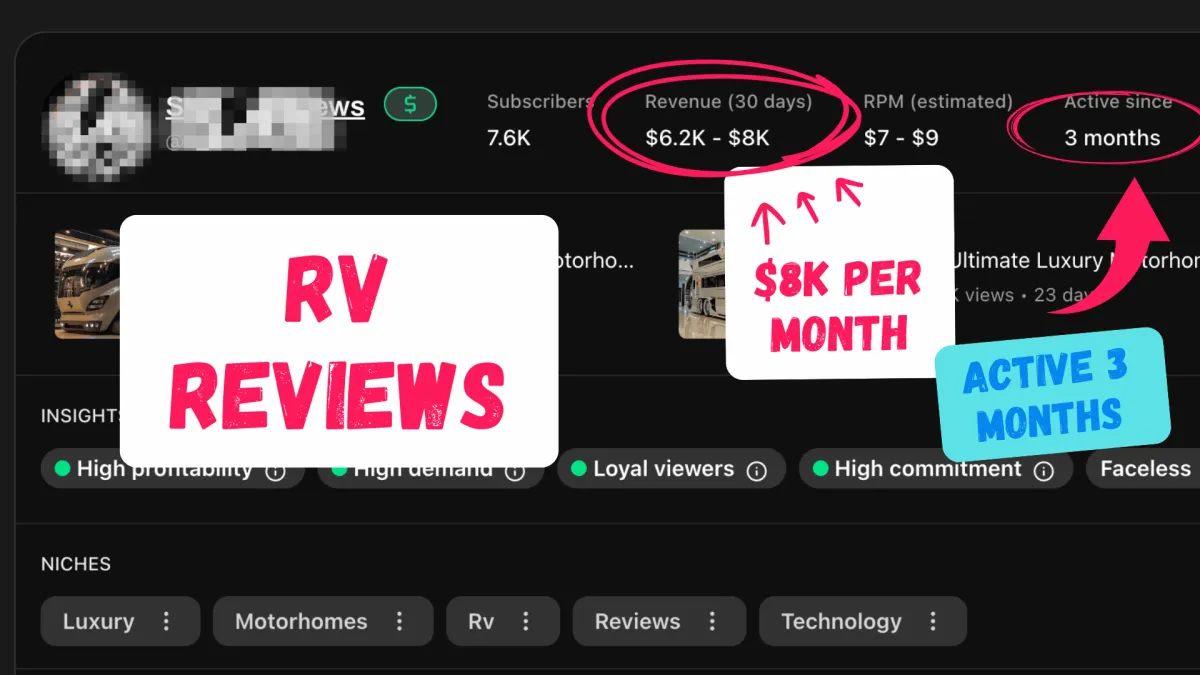Show info for Loyal viewers insight
Viewport: 1200px width, 675px height.
(x=757, y=470)
